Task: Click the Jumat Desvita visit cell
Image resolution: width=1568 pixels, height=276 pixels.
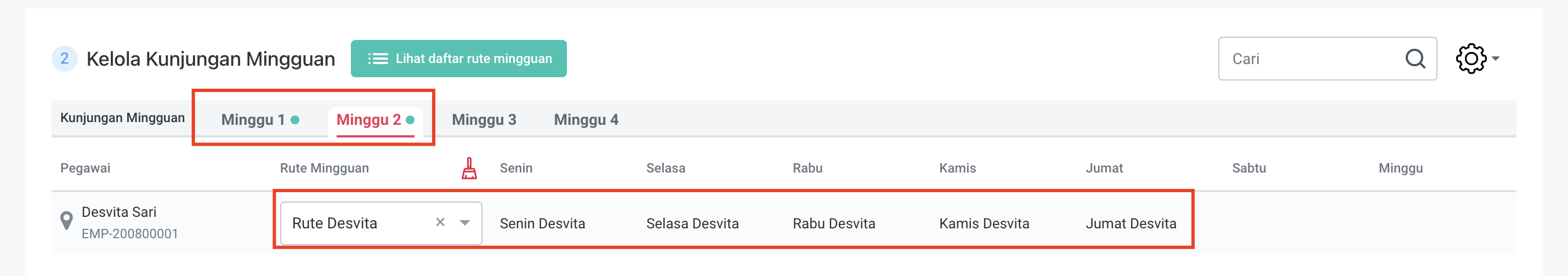Action: [x=1130, y=224]
